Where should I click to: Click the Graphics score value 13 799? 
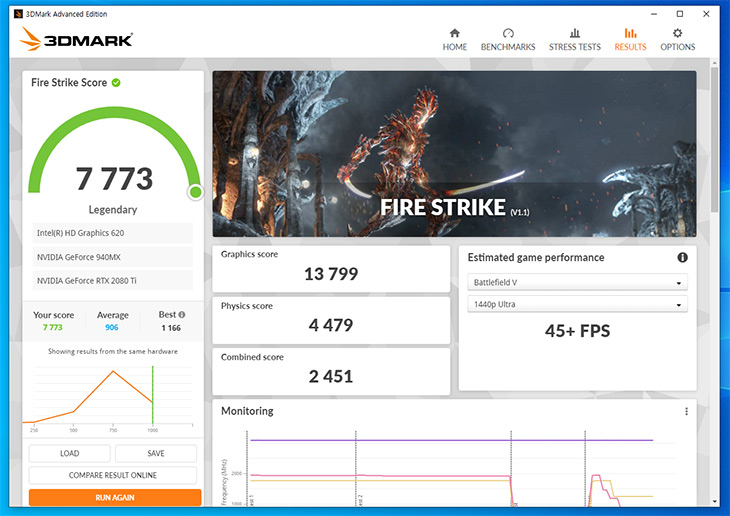point(331,274)
